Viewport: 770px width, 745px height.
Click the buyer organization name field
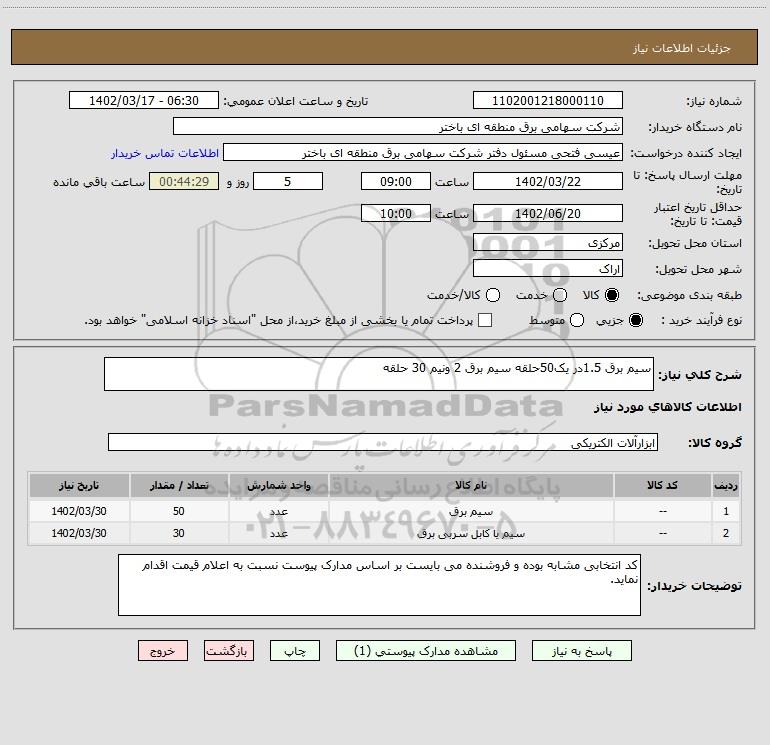[x=398, y=126]
